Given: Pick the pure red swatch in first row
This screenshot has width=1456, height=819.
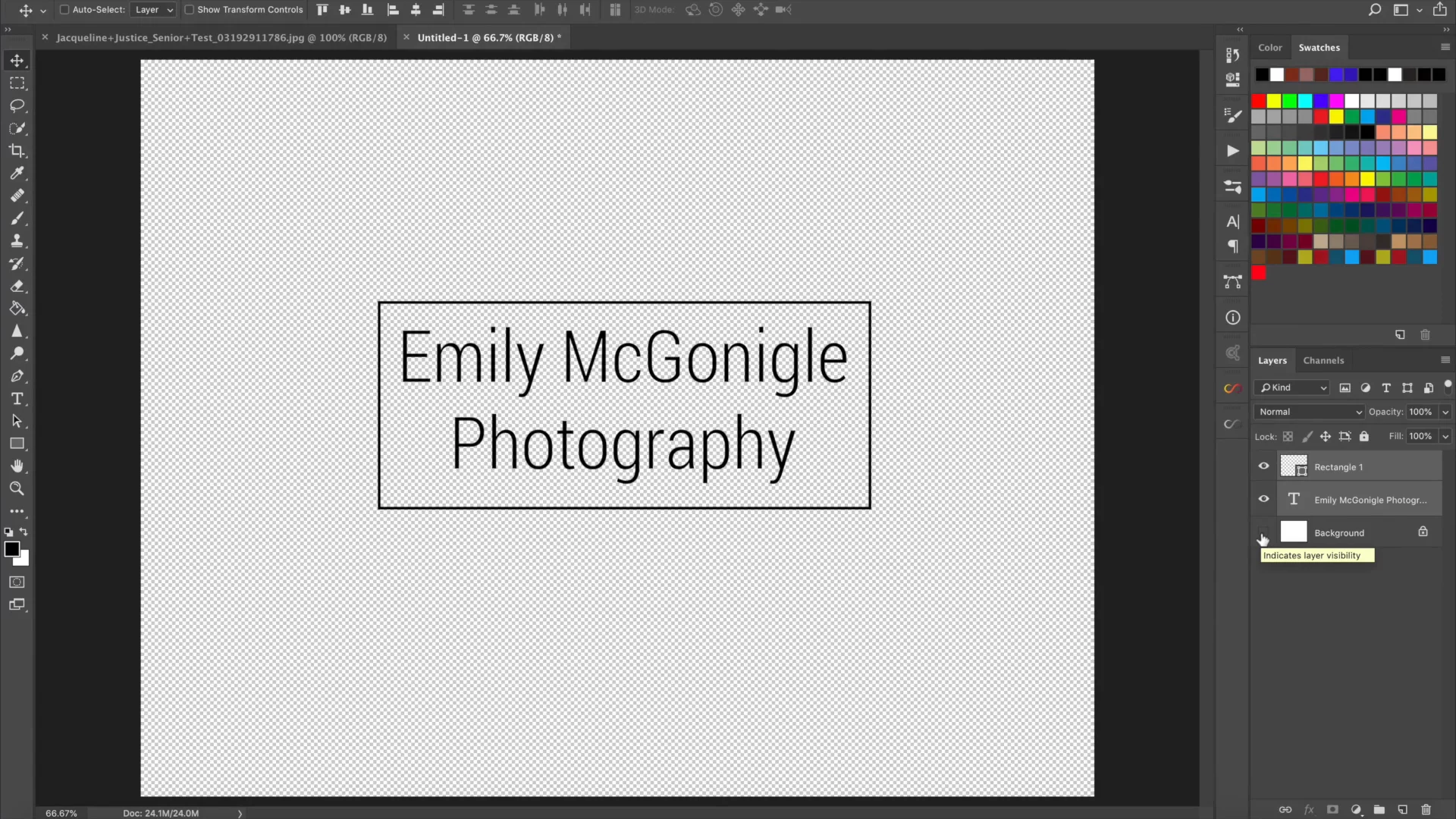Looking at the screenshot, I should tap(1259, 101).
